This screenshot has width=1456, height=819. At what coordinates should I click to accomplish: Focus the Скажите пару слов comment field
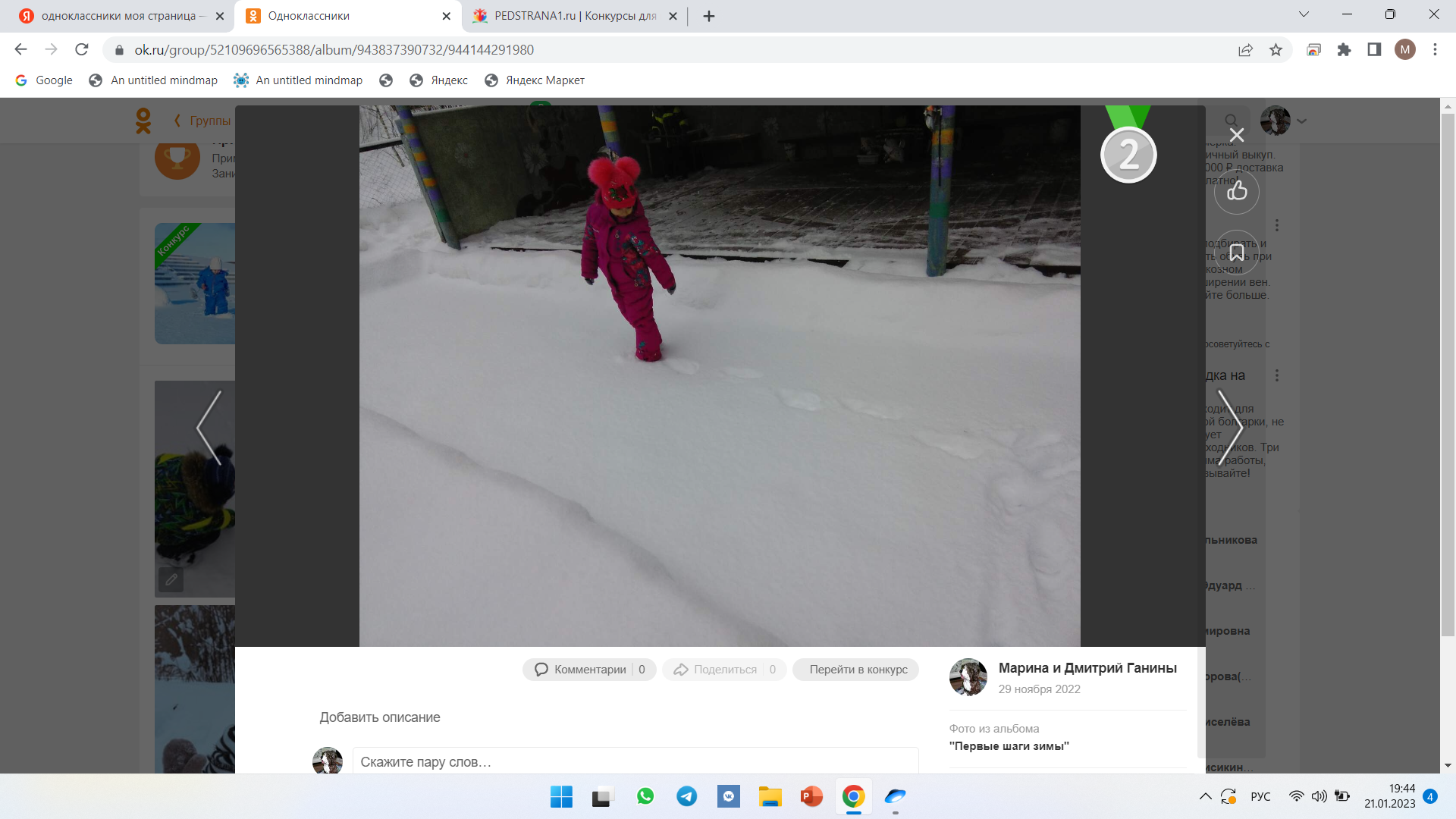point(635,761)
